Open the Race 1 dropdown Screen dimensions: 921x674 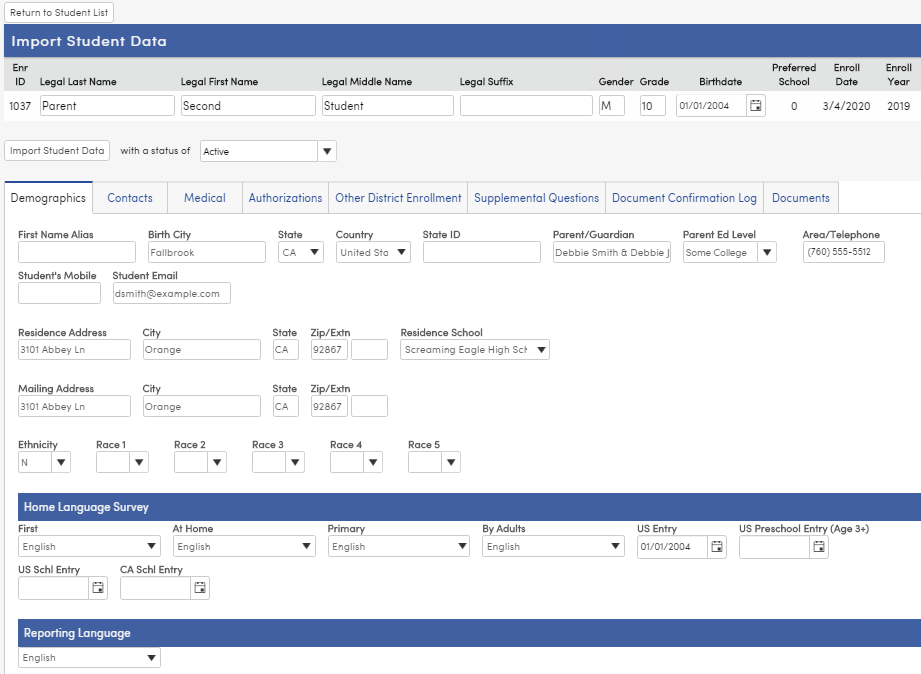pyautogui.click(x=140, y=462)
